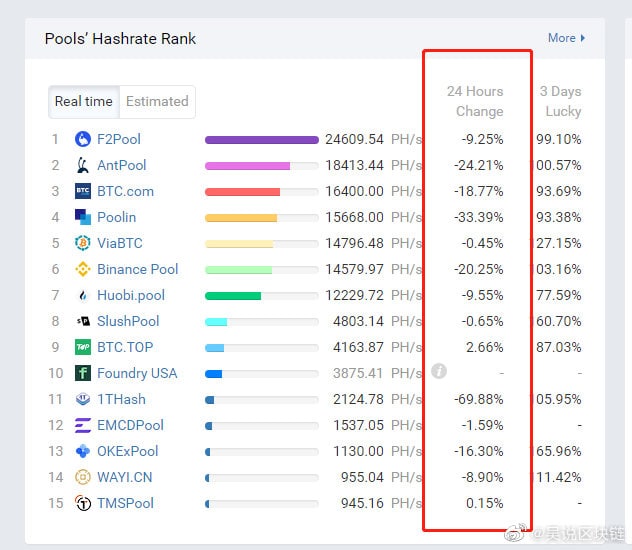632x550 pixels.
Task: Click the -20.25% change for Binance Pool
Action: tap(478, 269)
